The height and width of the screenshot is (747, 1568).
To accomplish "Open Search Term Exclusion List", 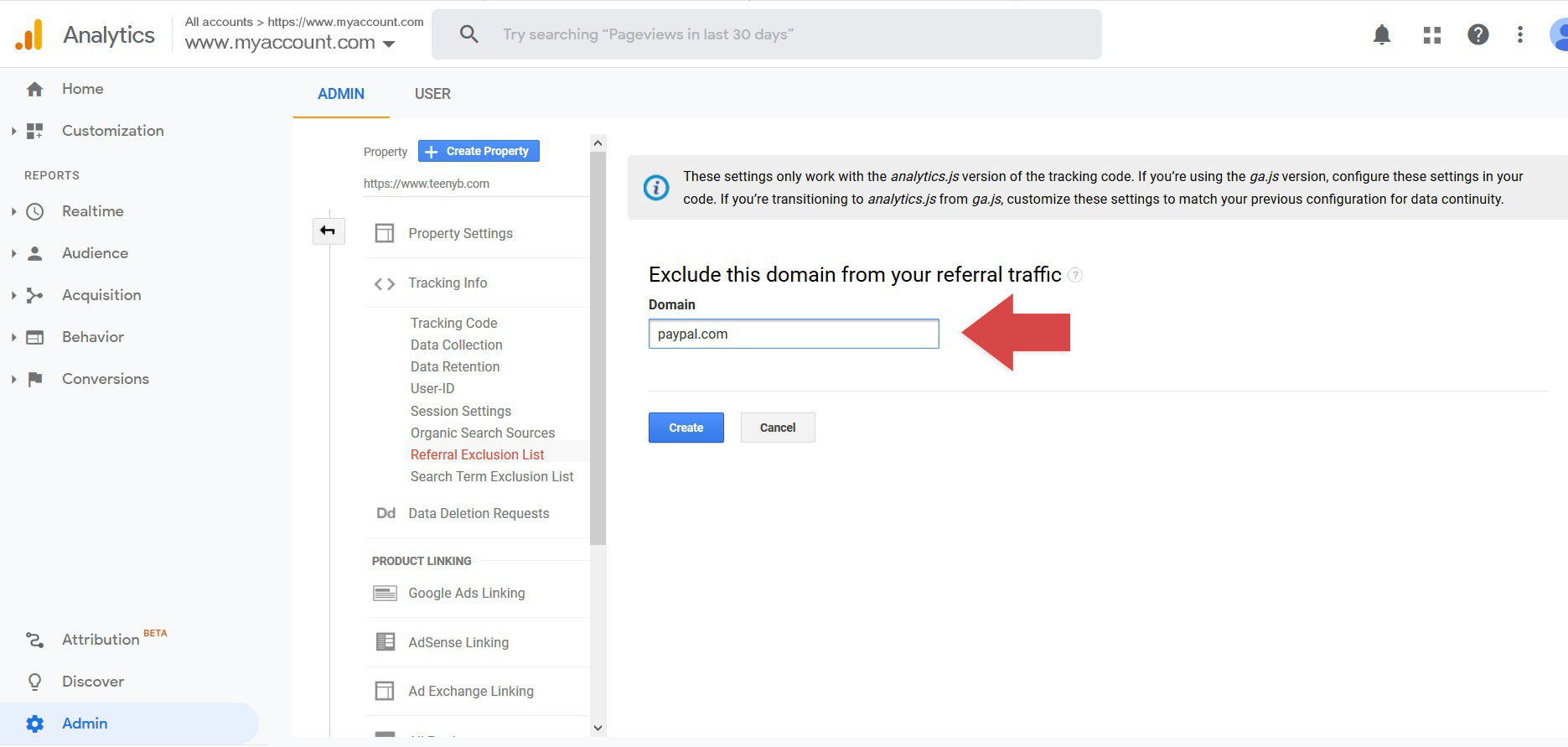I will (492, 476).
